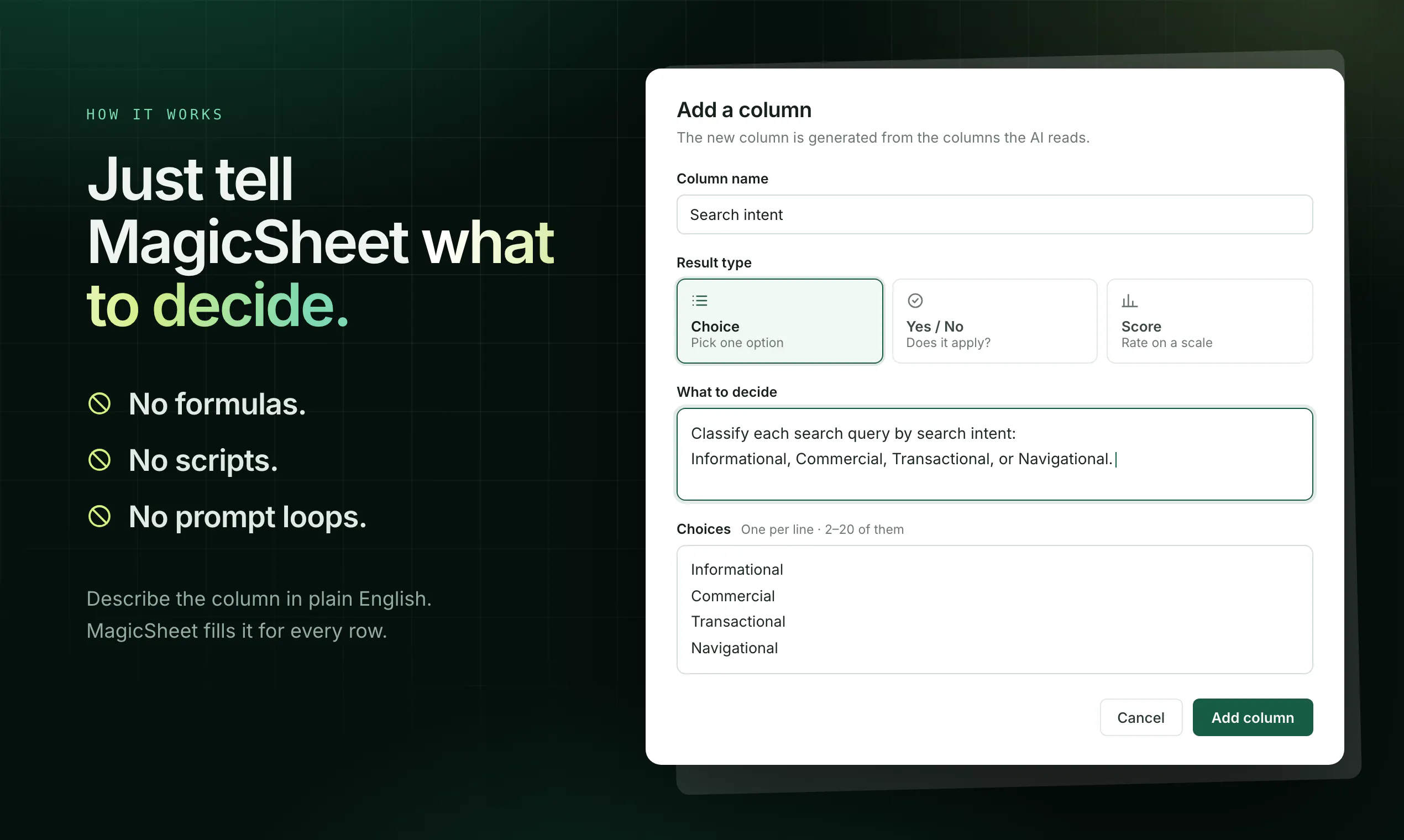Click the Add a column dialog title
Viewport: 1404px width, 840px height.
click(x=745, y=110)
